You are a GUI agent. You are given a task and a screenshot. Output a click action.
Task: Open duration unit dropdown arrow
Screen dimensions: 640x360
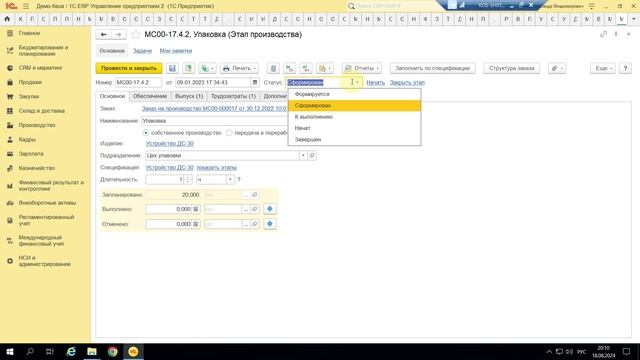(x=230, y=179)
